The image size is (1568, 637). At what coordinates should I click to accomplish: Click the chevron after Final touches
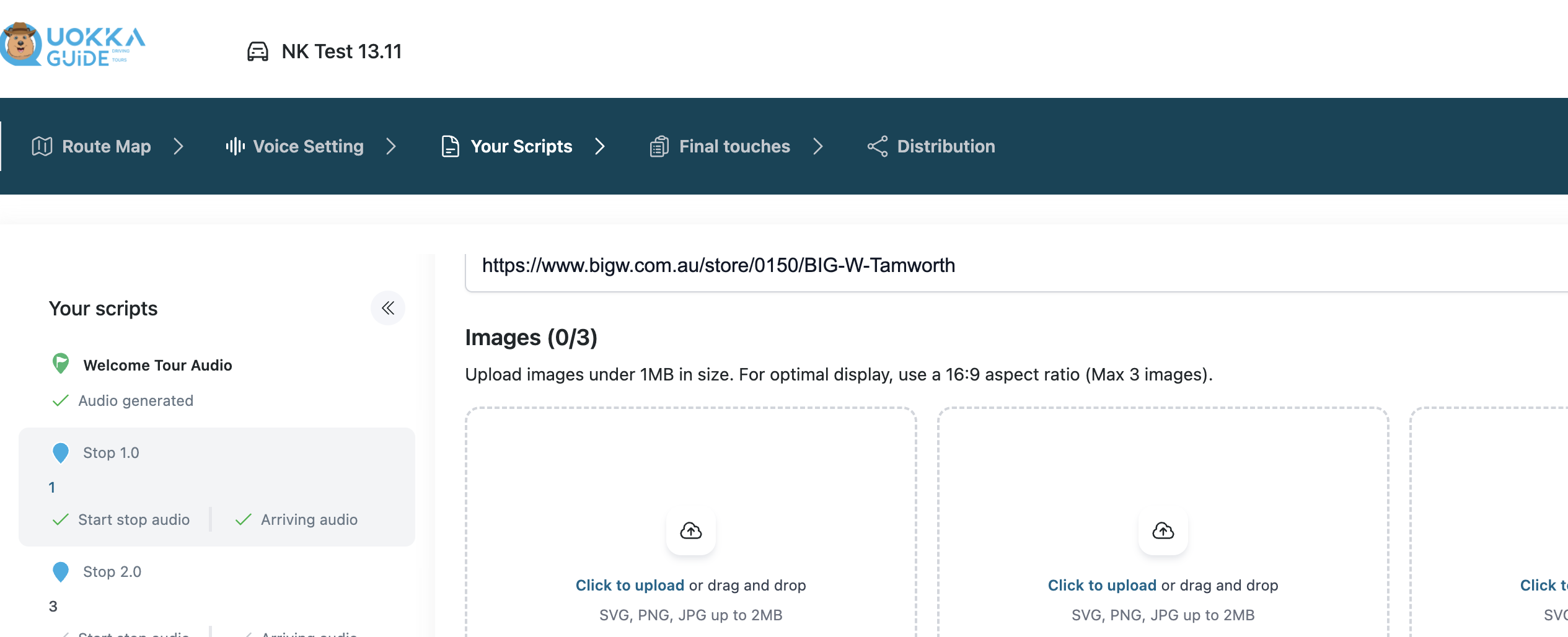point(818,146)
